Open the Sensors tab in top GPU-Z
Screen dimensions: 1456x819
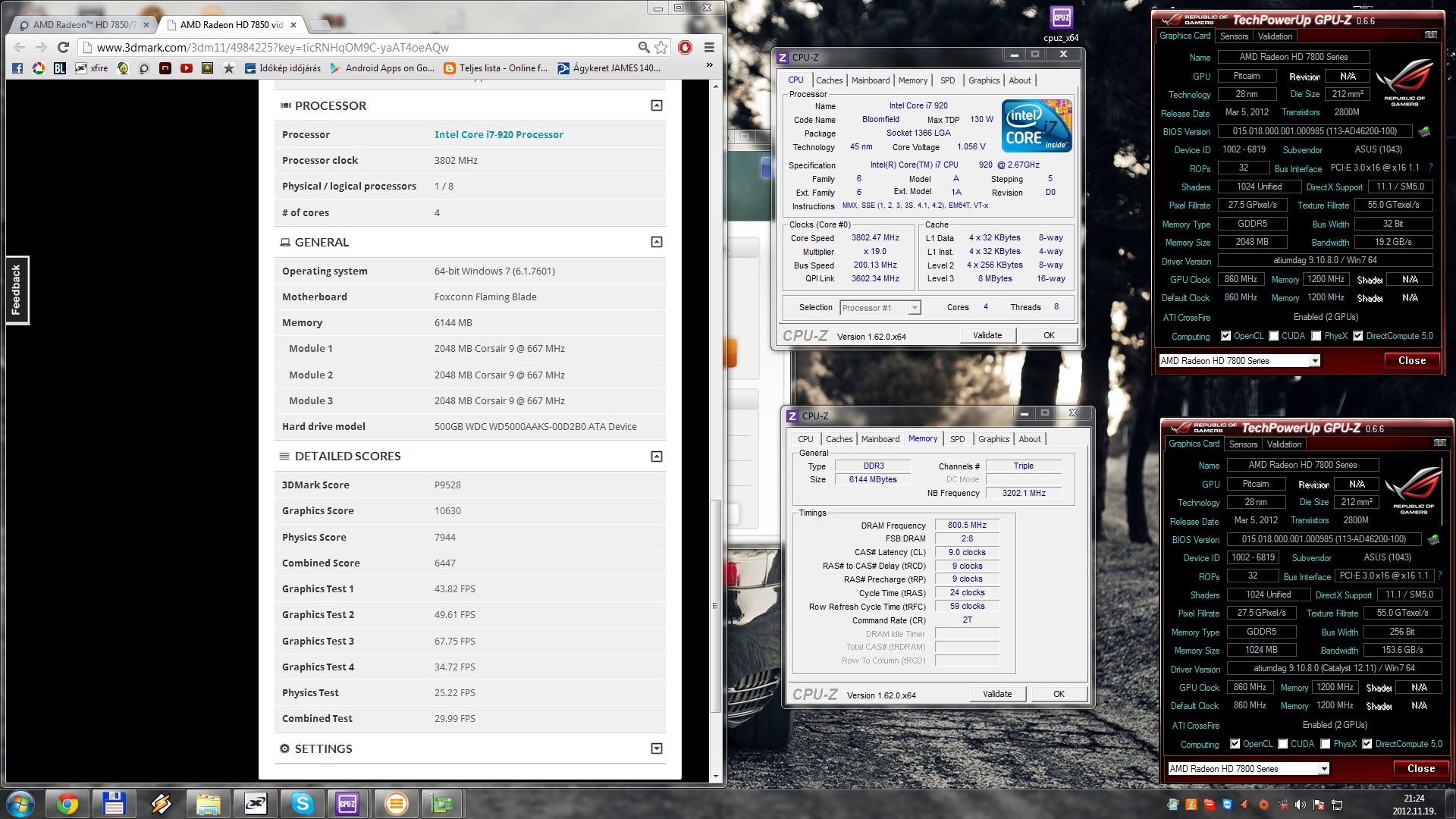click(x=1234, y=36)
